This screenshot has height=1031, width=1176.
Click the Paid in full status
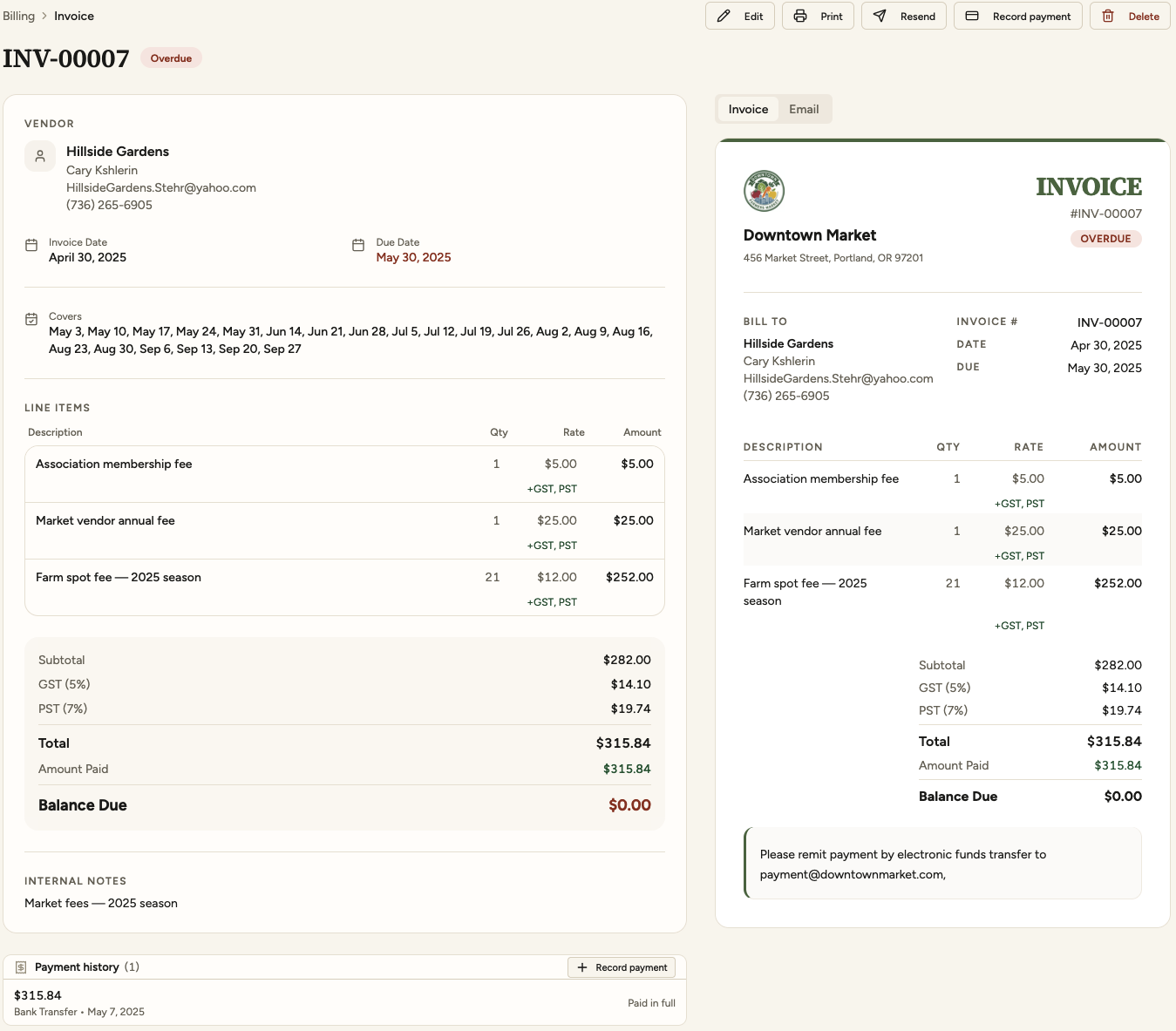click(x=651, y=1003)
